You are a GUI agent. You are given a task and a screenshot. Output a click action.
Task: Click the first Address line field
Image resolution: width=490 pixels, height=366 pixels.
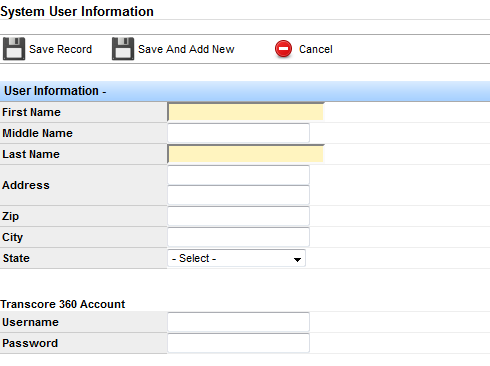coord(238,175)
